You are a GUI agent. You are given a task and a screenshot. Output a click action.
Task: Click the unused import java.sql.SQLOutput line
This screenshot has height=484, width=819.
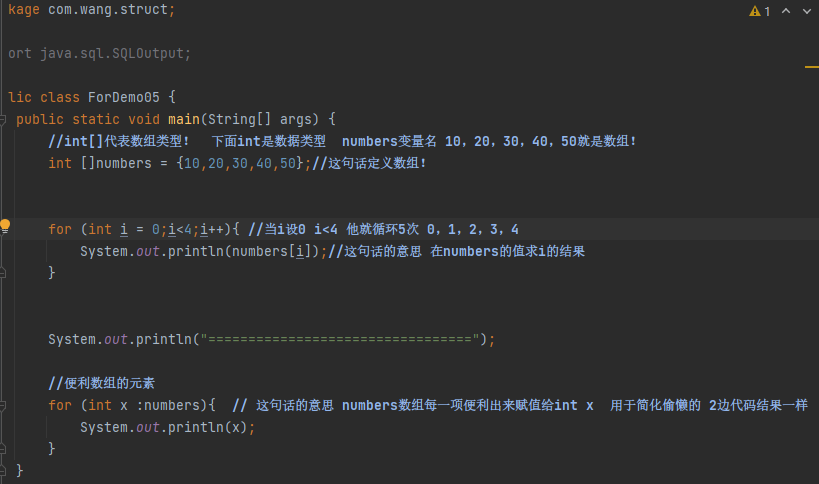pos(110,53)
